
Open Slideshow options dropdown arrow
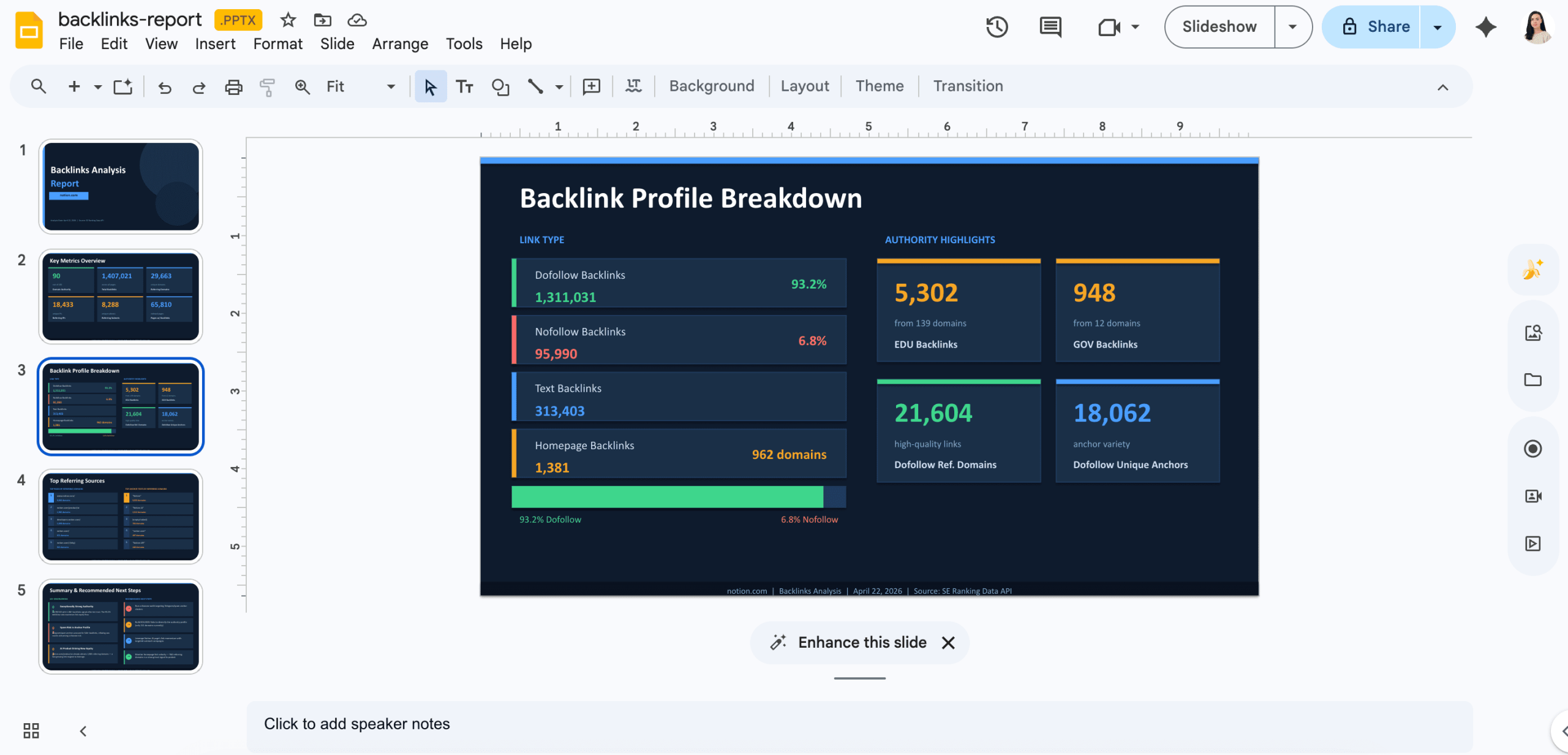pyautogui.click(x=1292, y=26)
